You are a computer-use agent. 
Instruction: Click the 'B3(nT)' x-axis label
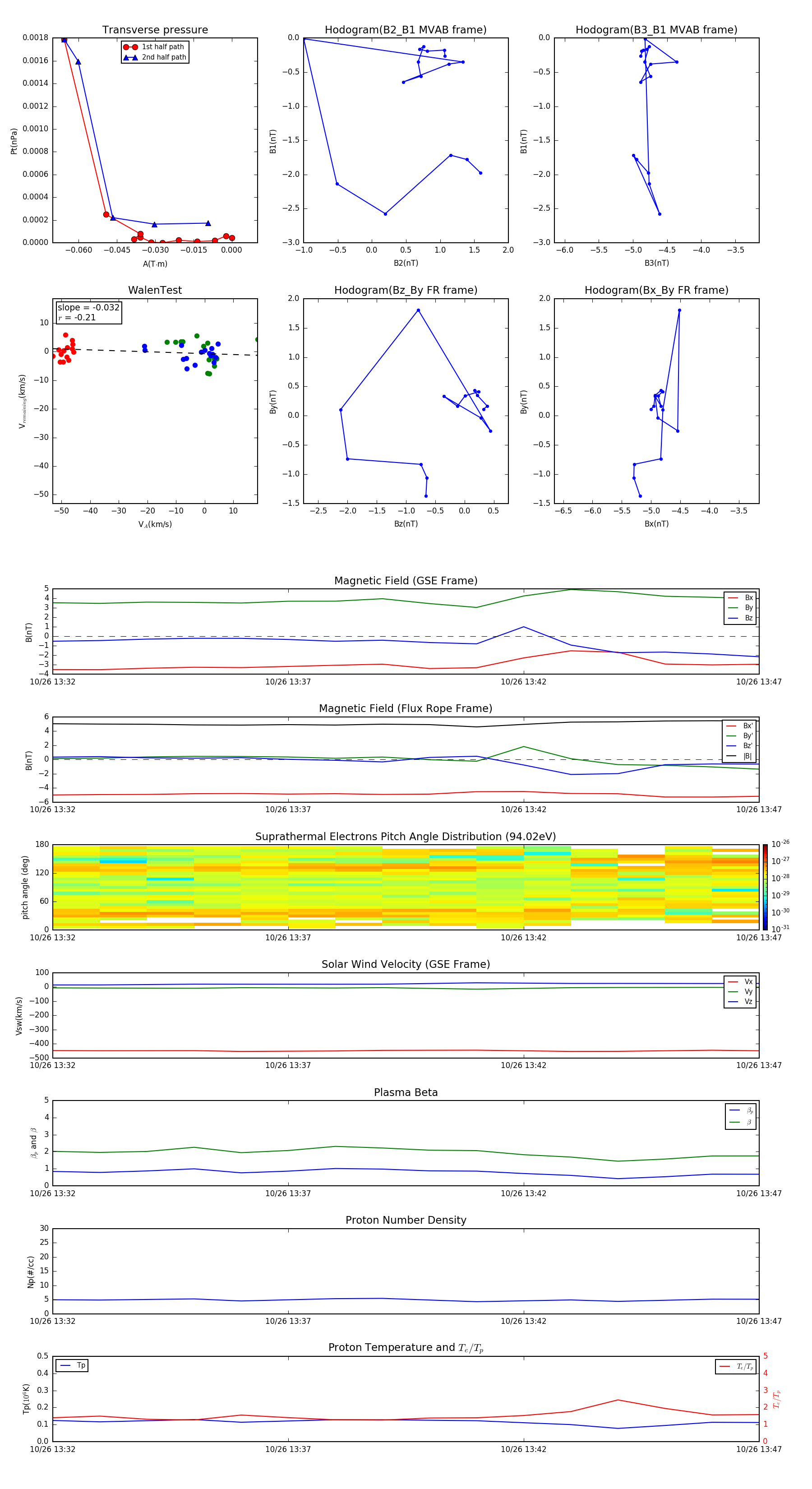[656, 263]
